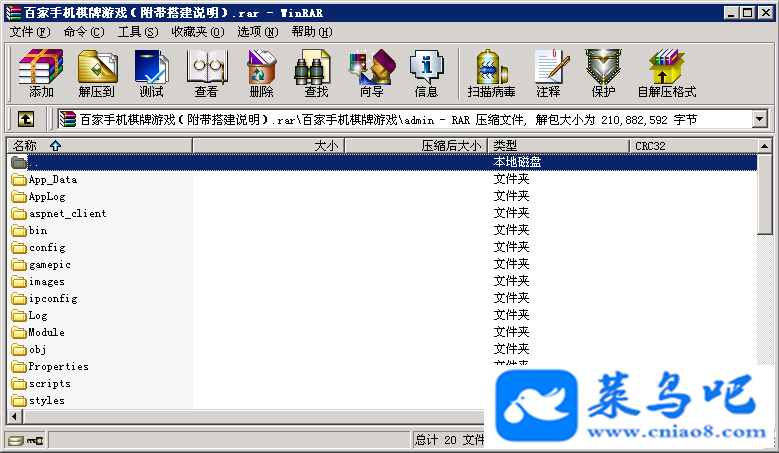
Task: Click the drive icon in status bar
Action: point(15,440)
